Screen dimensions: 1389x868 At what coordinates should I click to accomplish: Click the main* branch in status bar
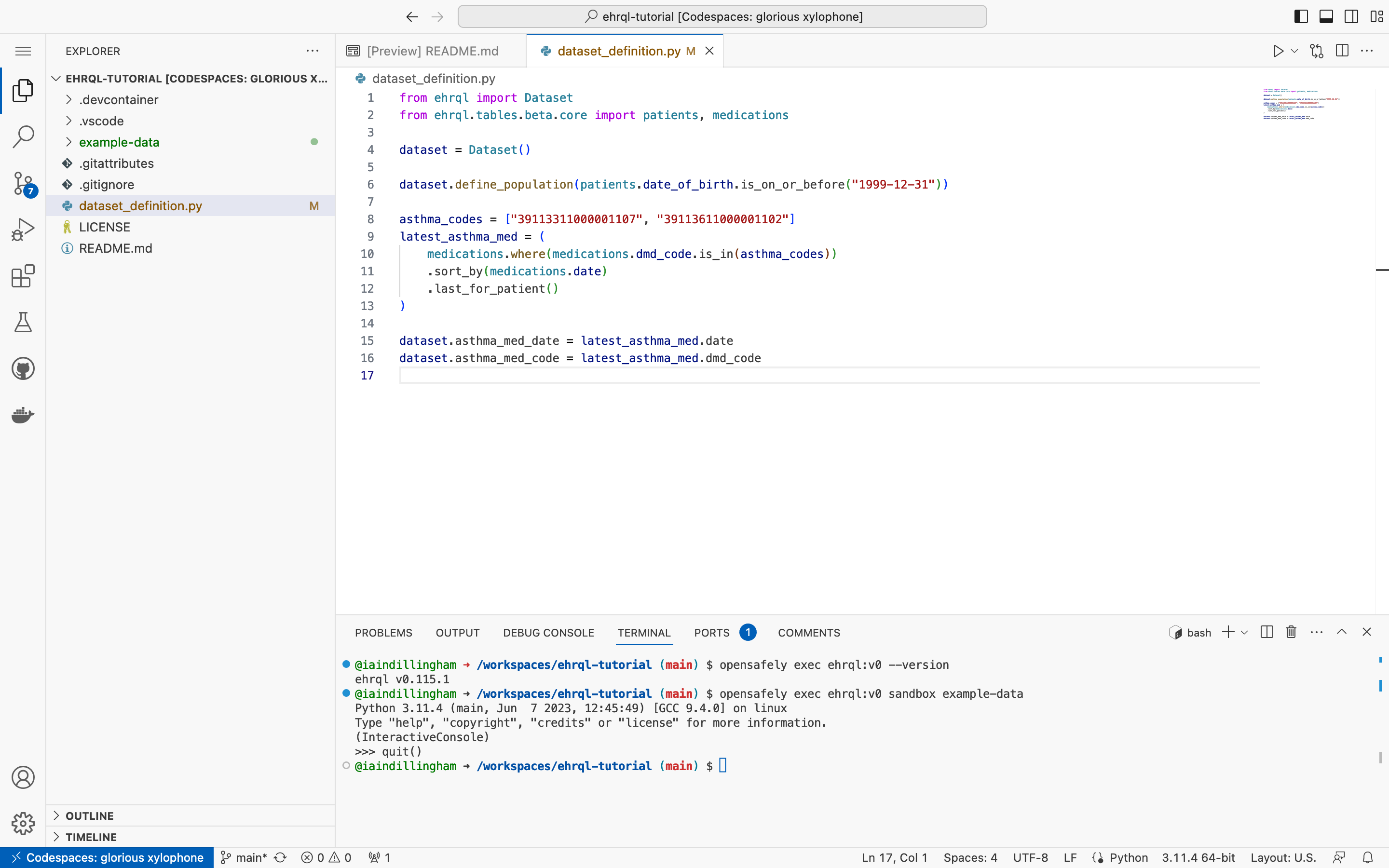[x=244, y=858]
